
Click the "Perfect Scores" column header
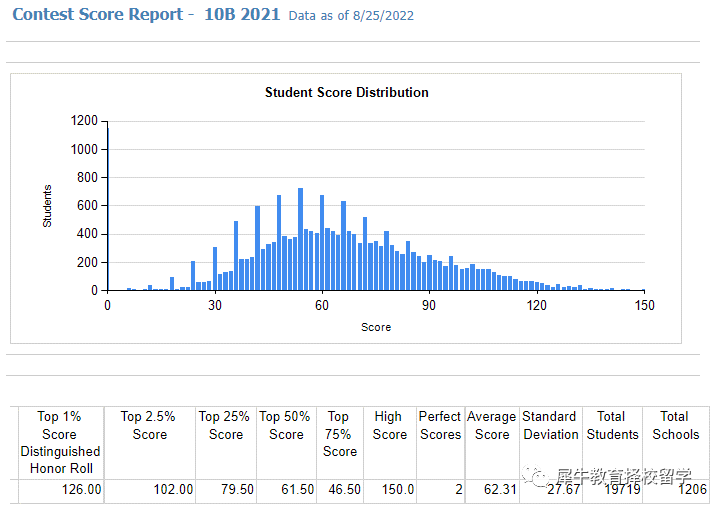pos(440,425)
